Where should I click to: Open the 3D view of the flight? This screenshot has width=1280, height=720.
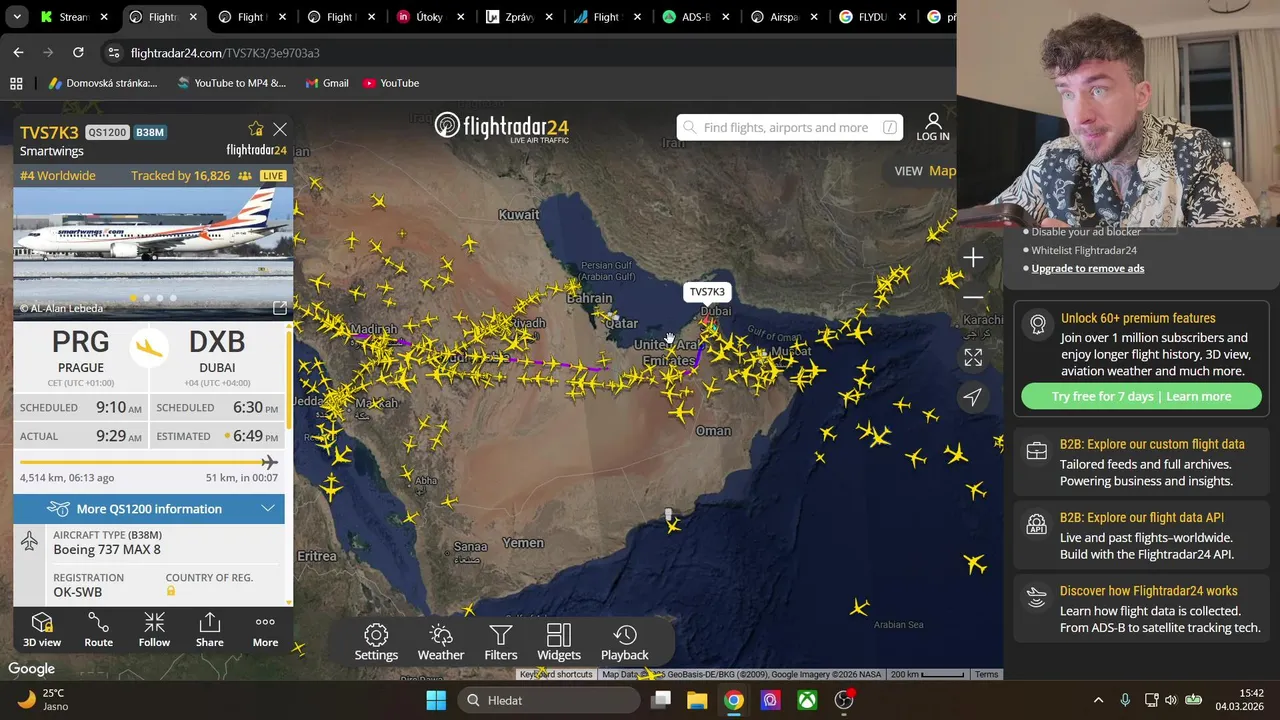click(42, 630)
